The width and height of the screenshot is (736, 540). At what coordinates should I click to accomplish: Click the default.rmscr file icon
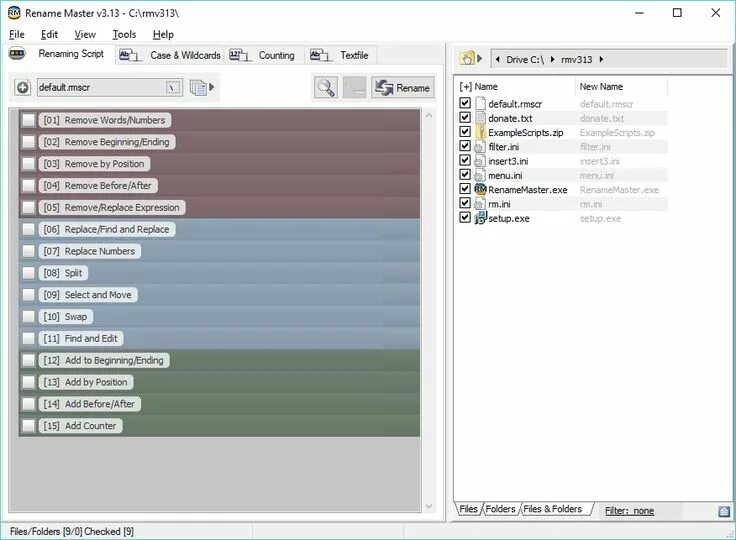[480, 103]
